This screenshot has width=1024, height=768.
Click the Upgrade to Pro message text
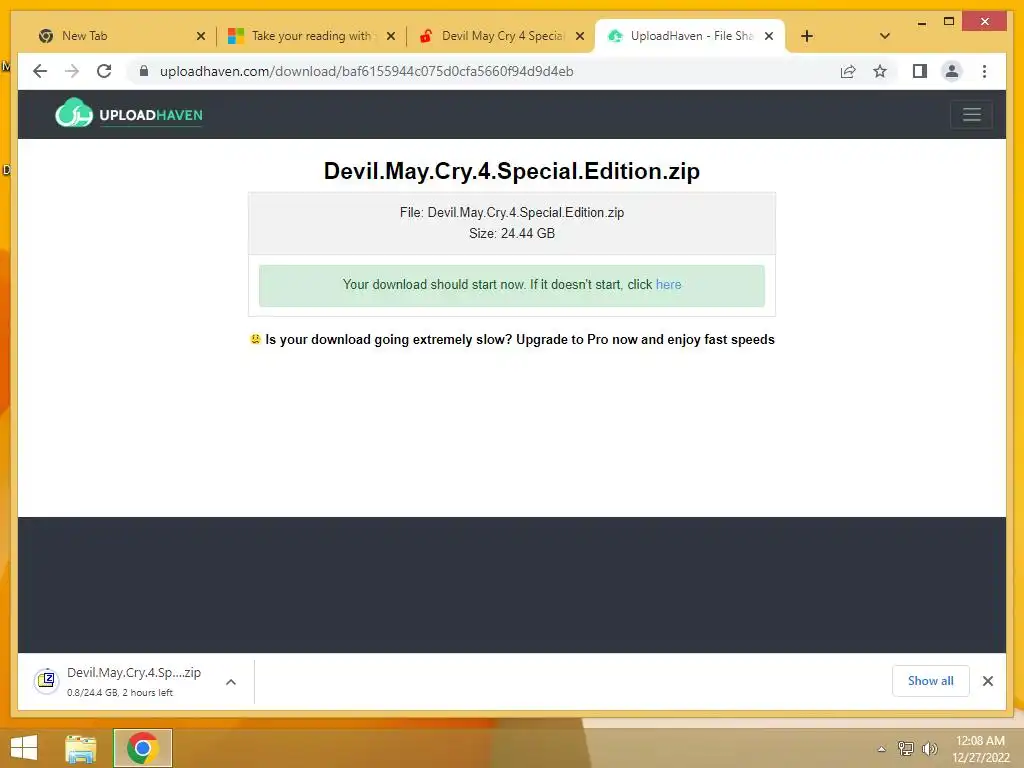click(520, 340)
